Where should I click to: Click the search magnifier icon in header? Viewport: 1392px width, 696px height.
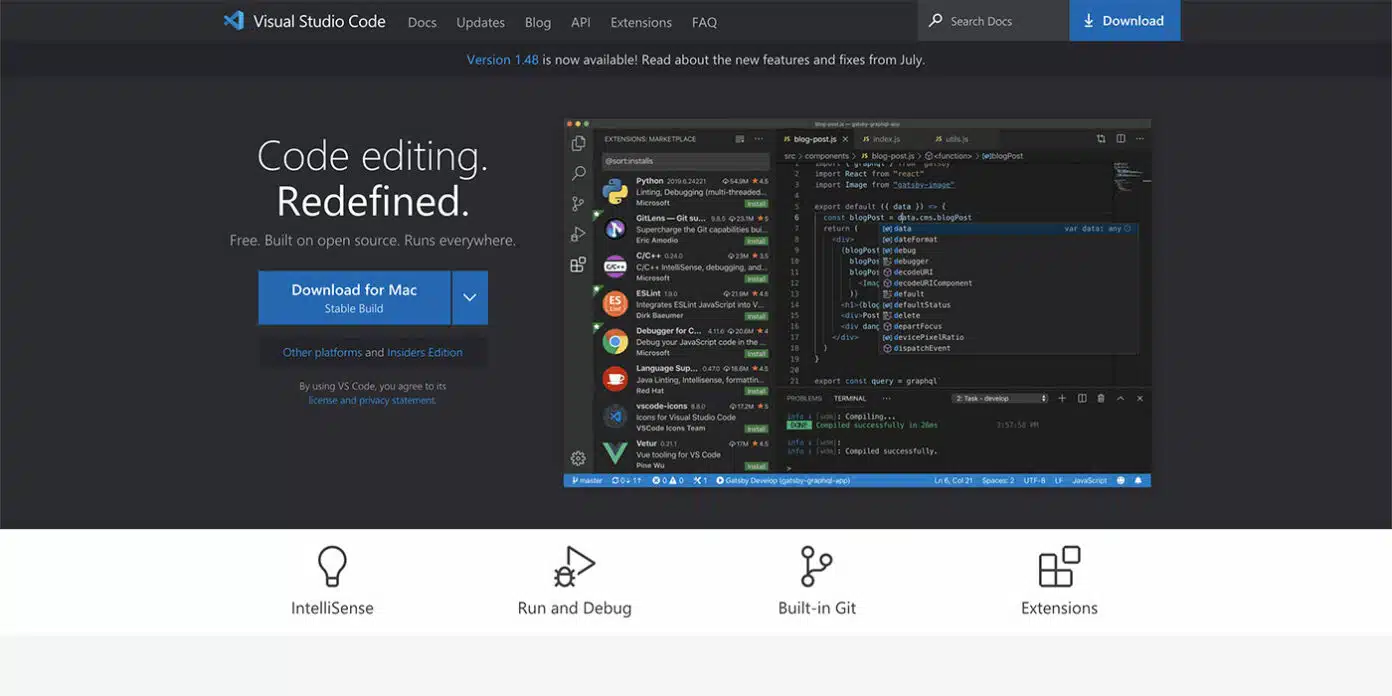coord(936,20)
